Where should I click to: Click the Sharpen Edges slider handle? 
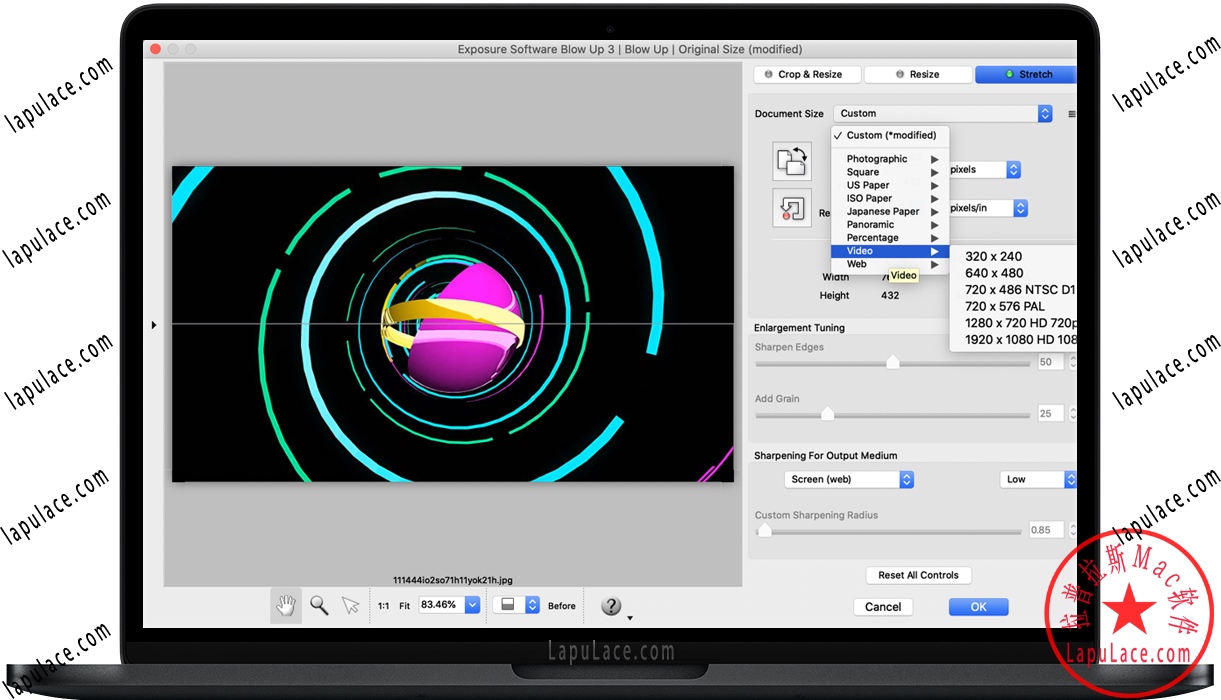click(x=893, y=362)
